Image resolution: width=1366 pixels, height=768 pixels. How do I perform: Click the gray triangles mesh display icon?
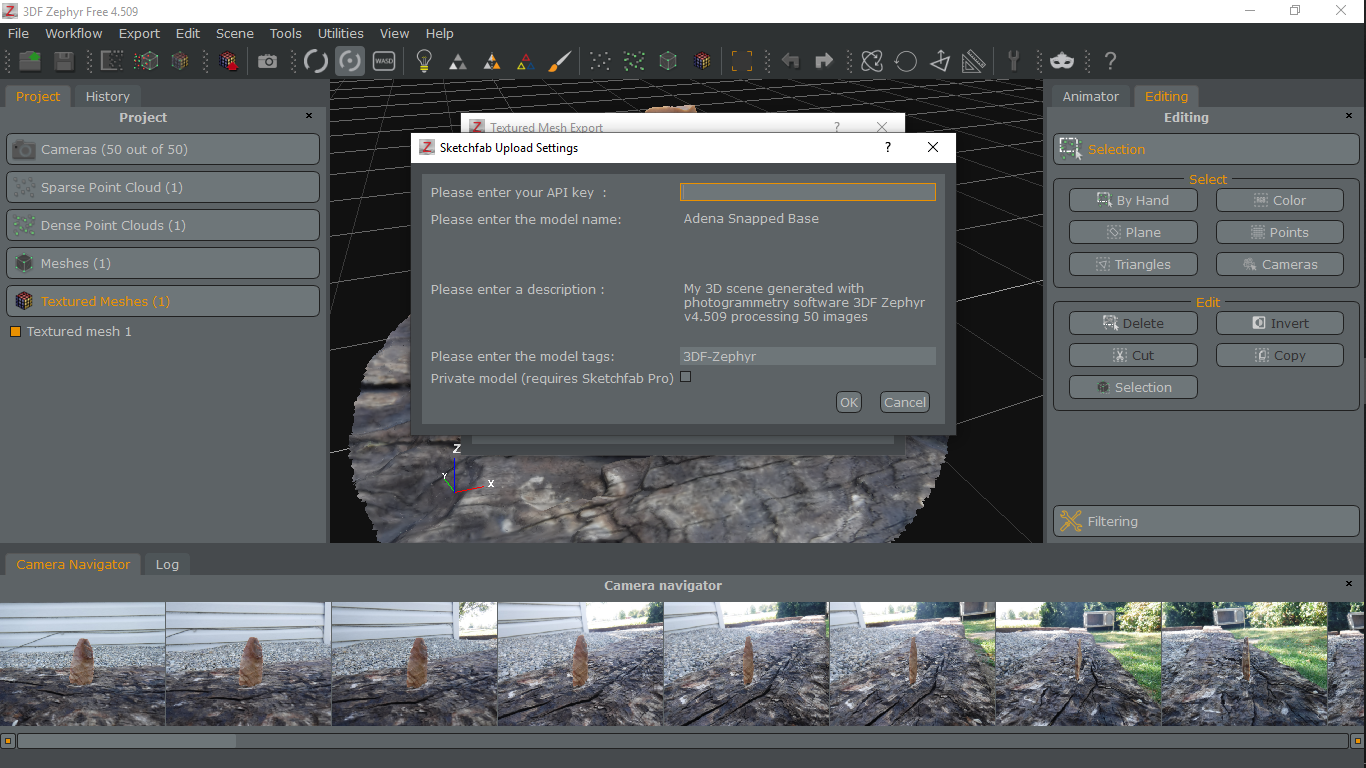click(457, 62)
